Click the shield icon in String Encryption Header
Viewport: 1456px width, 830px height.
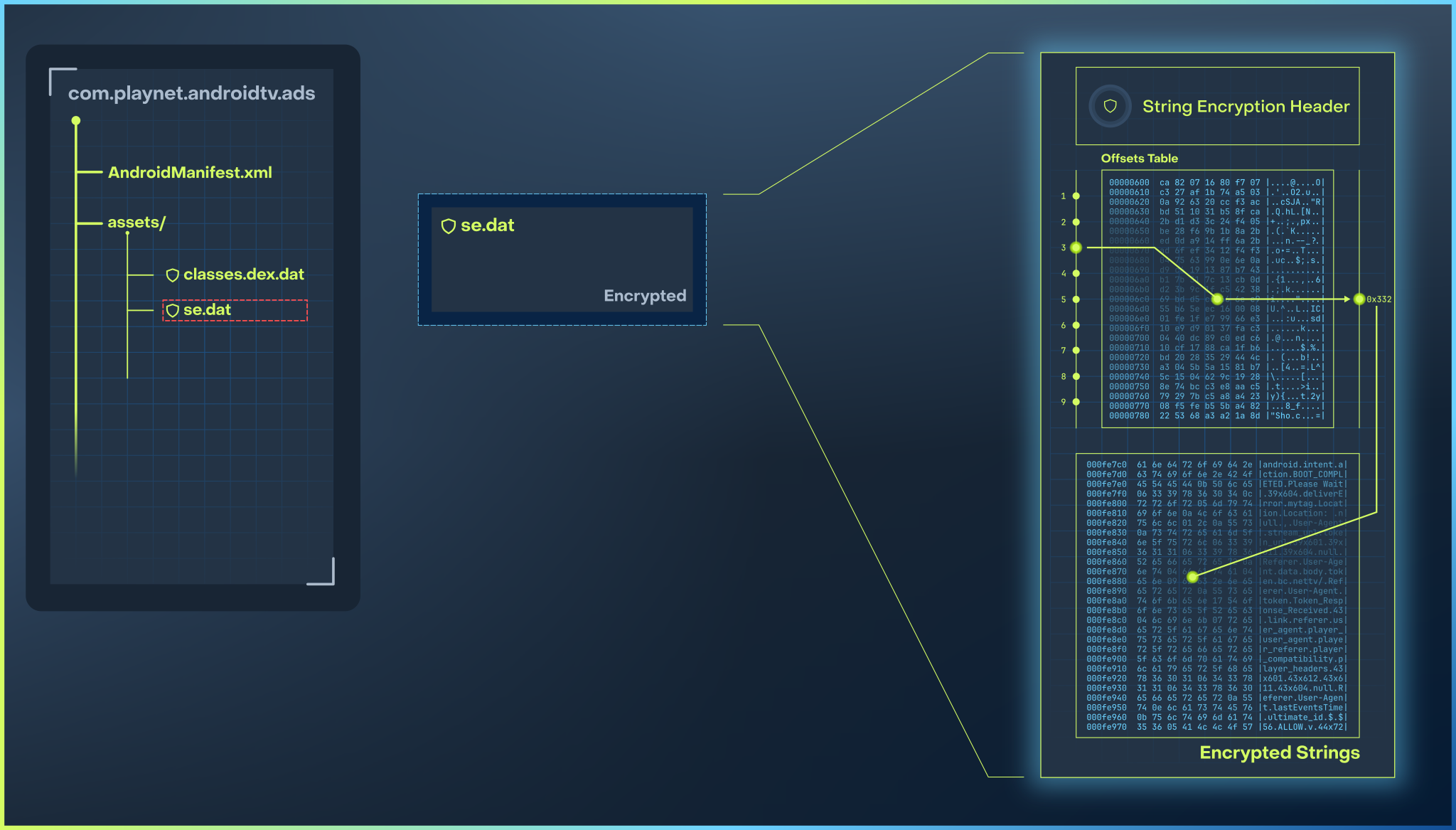[1110, 106]
